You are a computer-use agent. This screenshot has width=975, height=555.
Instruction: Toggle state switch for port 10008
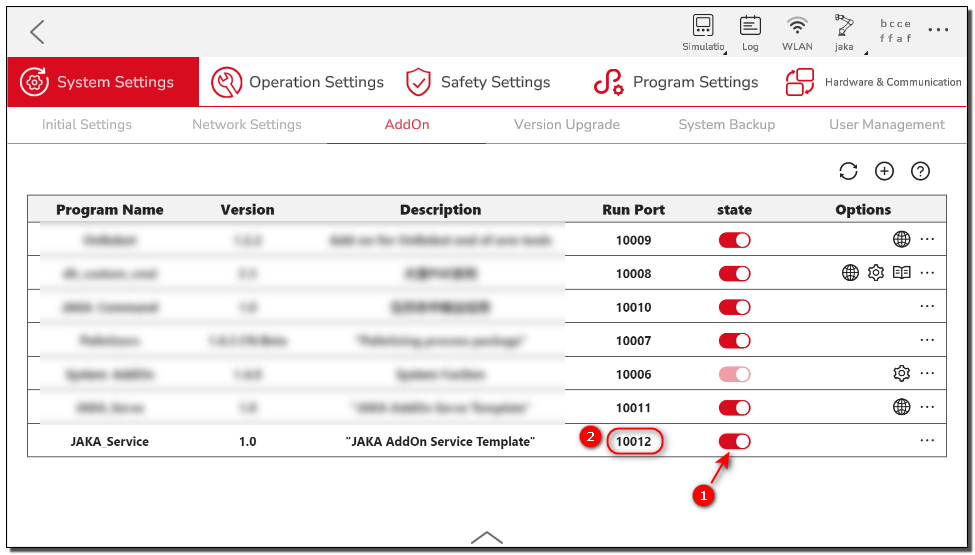point(734,274)
